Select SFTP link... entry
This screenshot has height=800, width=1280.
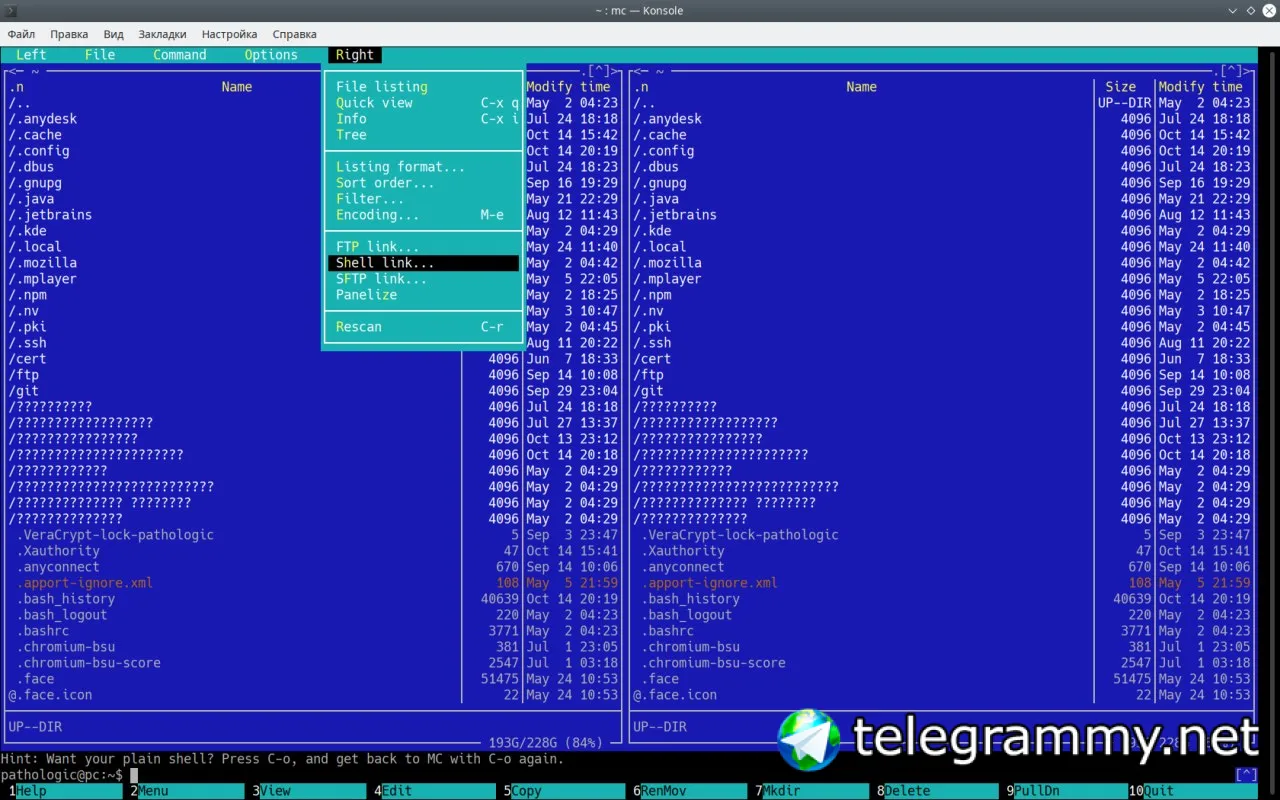424,279
